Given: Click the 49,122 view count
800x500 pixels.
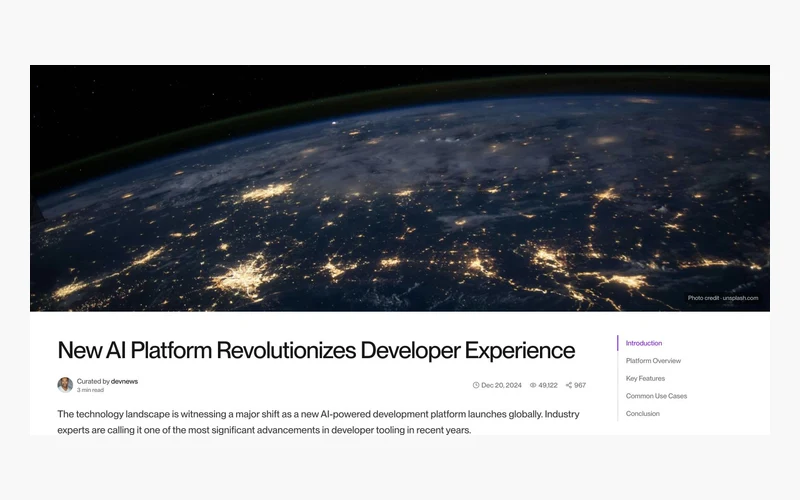Looking at the screenshot, I should pos(548,385).
